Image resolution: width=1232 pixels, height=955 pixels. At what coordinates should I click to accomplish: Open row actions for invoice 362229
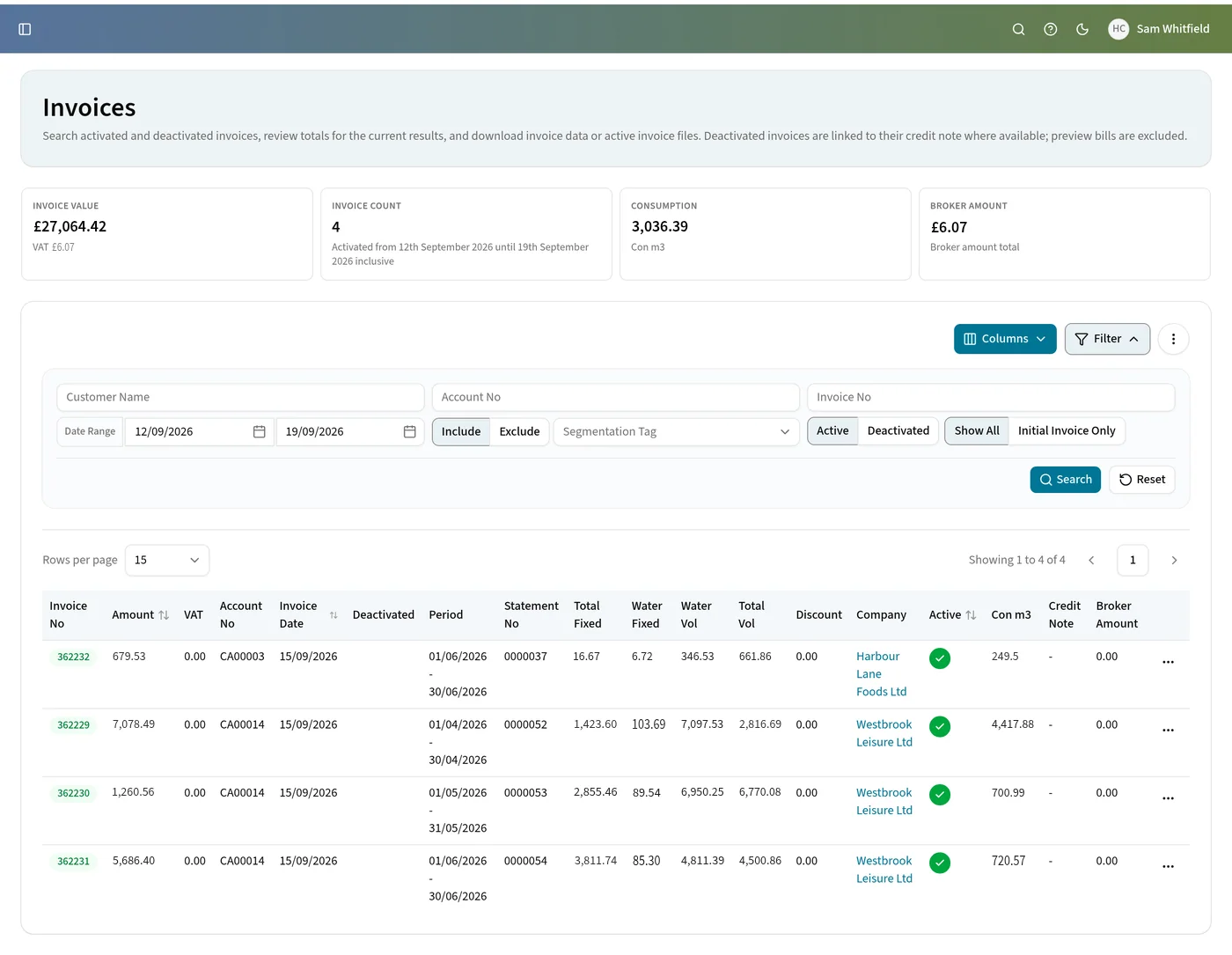pyautogui.click(x=1168, y=731)
